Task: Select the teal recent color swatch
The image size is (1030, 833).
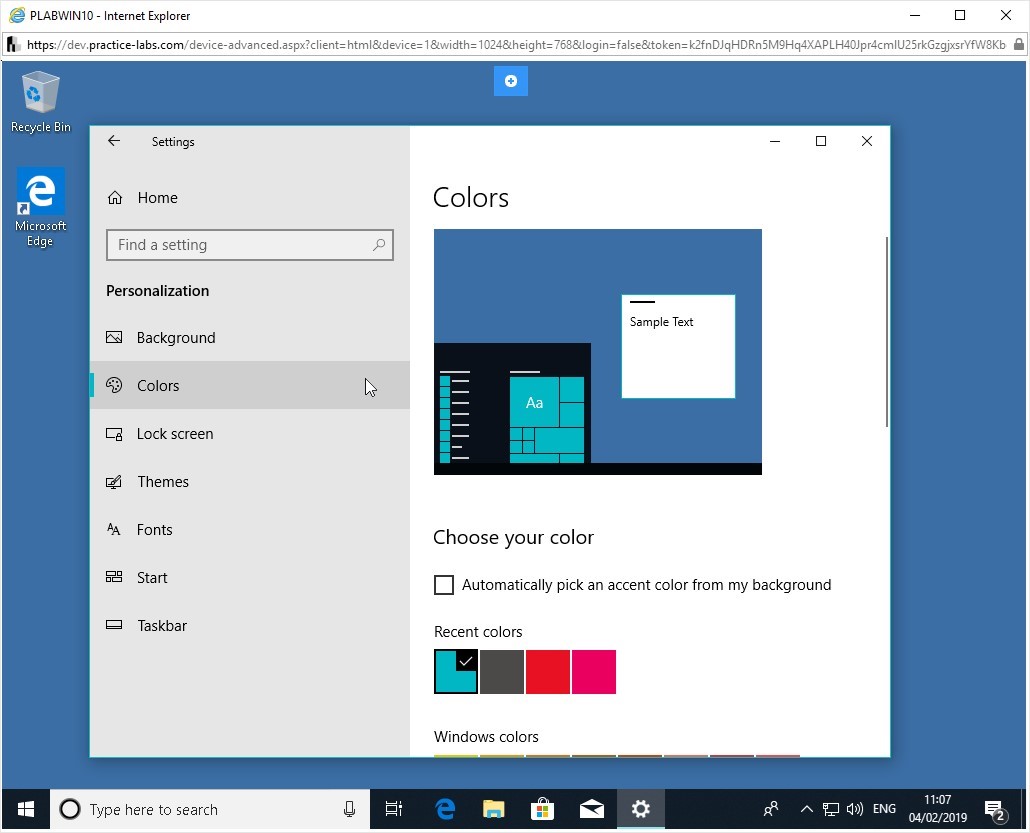Action: [x=456, y=671]
